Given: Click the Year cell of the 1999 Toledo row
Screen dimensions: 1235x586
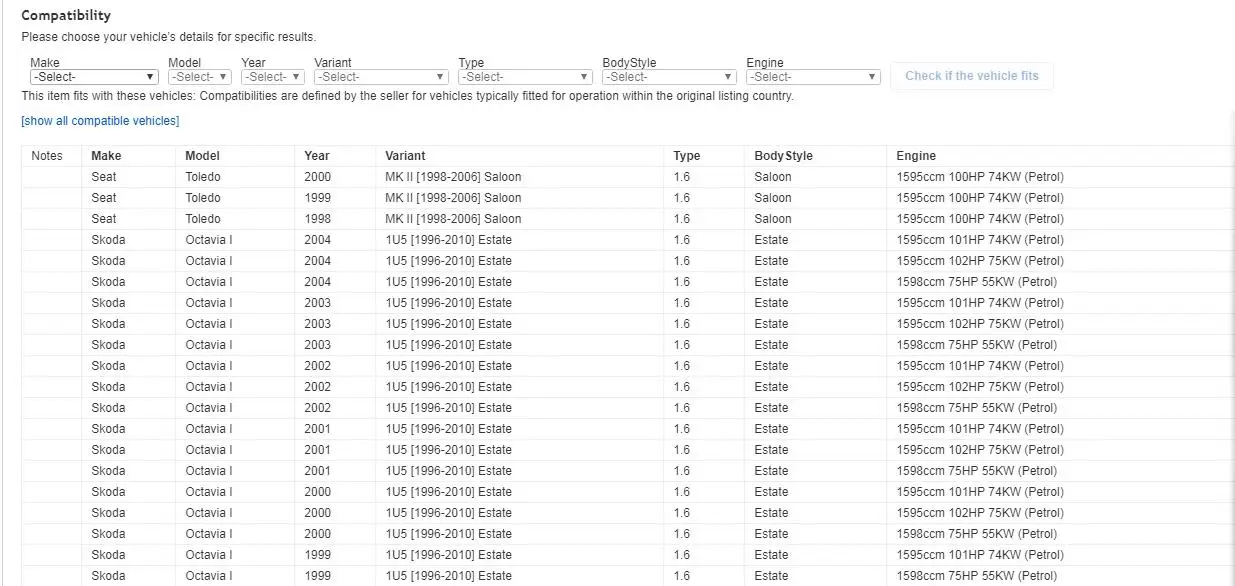Looking at the screenshot, I should [318, 198].
